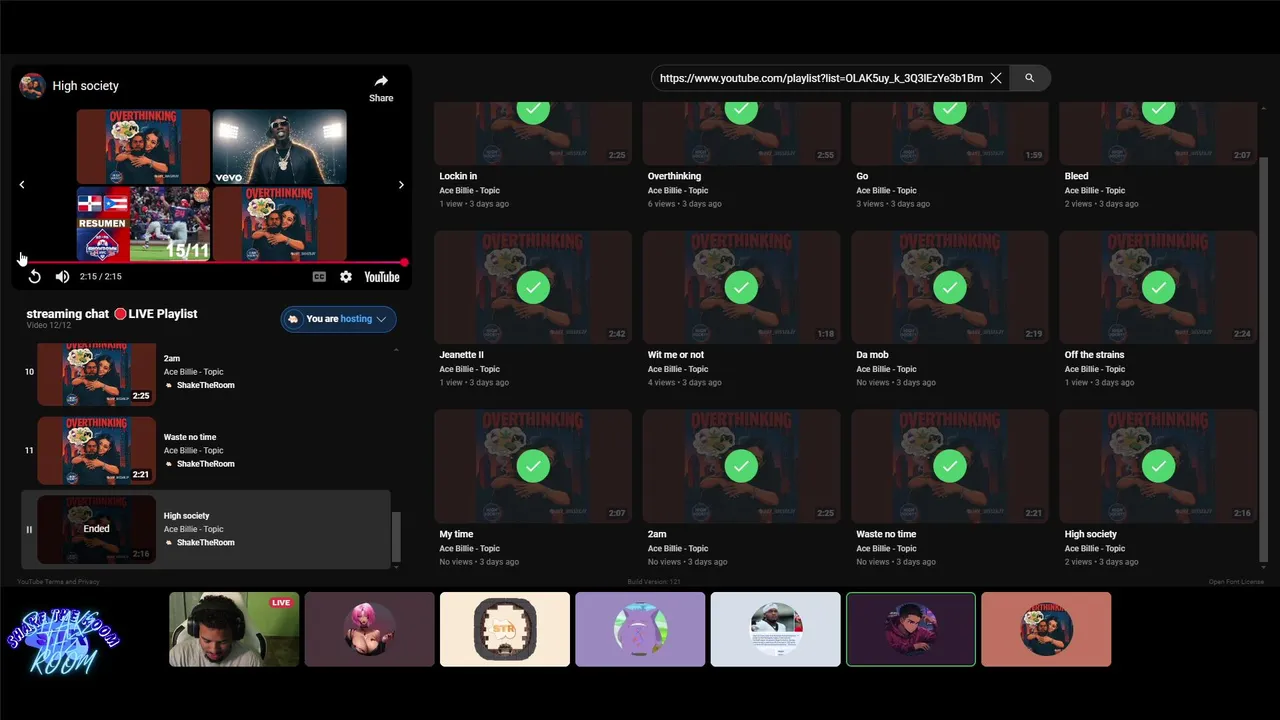This screenshot has height=720, width=1280.
Task: Toggle checkmark on My time video
Action: tap(533, 466)
